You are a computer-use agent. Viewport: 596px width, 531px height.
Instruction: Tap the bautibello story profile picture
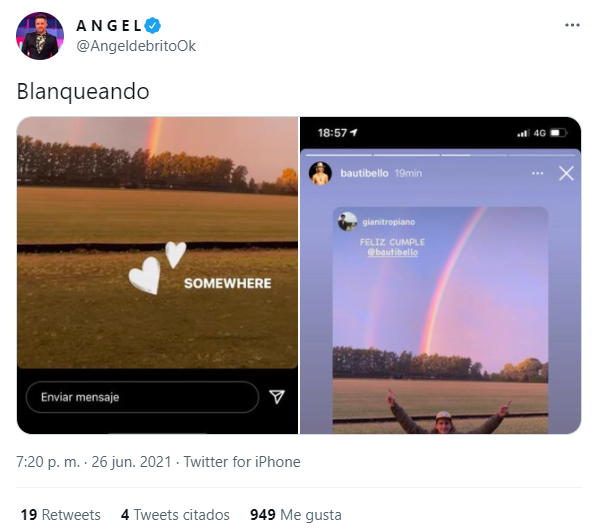click(320, 173)
